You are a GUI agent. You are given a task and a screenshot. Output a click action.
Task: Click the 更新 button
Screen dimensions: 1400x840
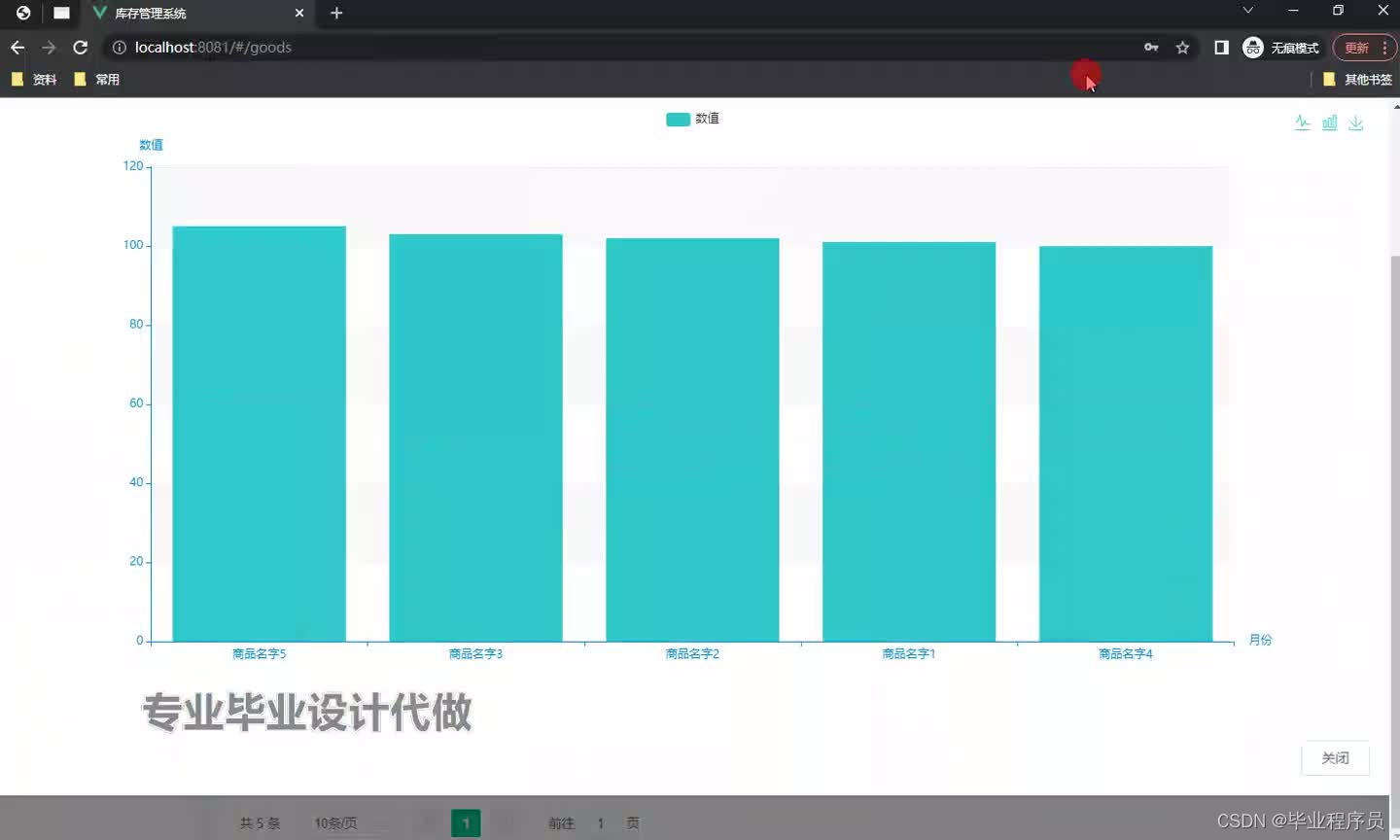pyautogui.click(x=1357, y=47)
